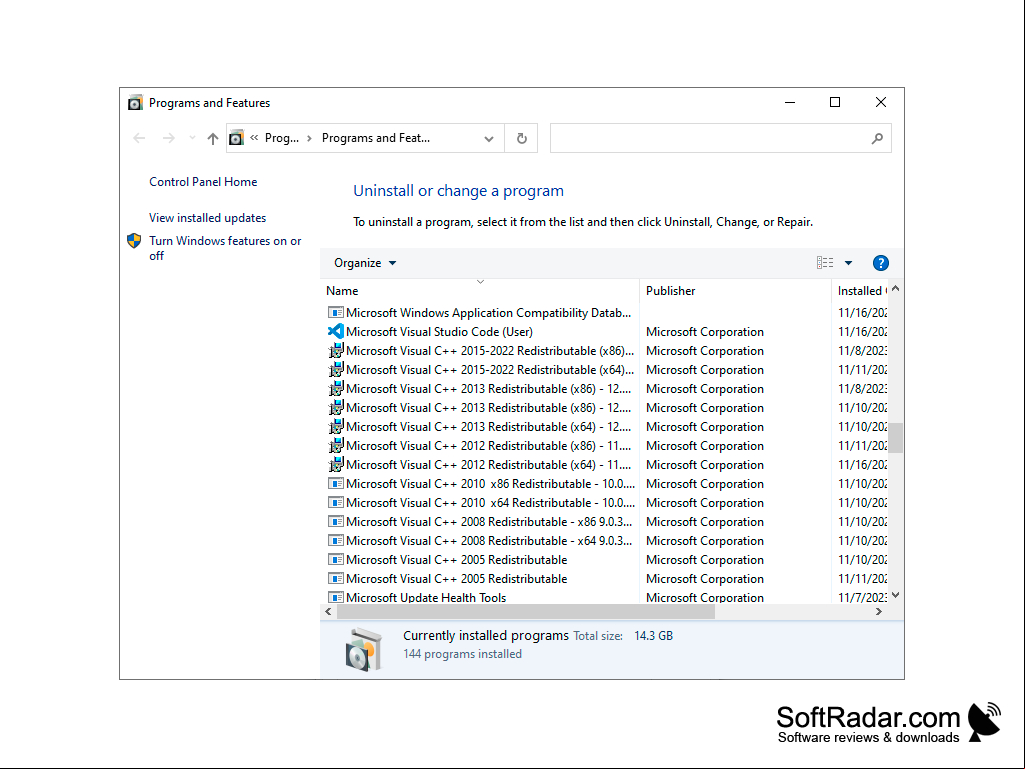Select Visual C++ 2010 x64 Redistributable name
The height and width of the screenshot is (769, 1025).
coord(490,503)
